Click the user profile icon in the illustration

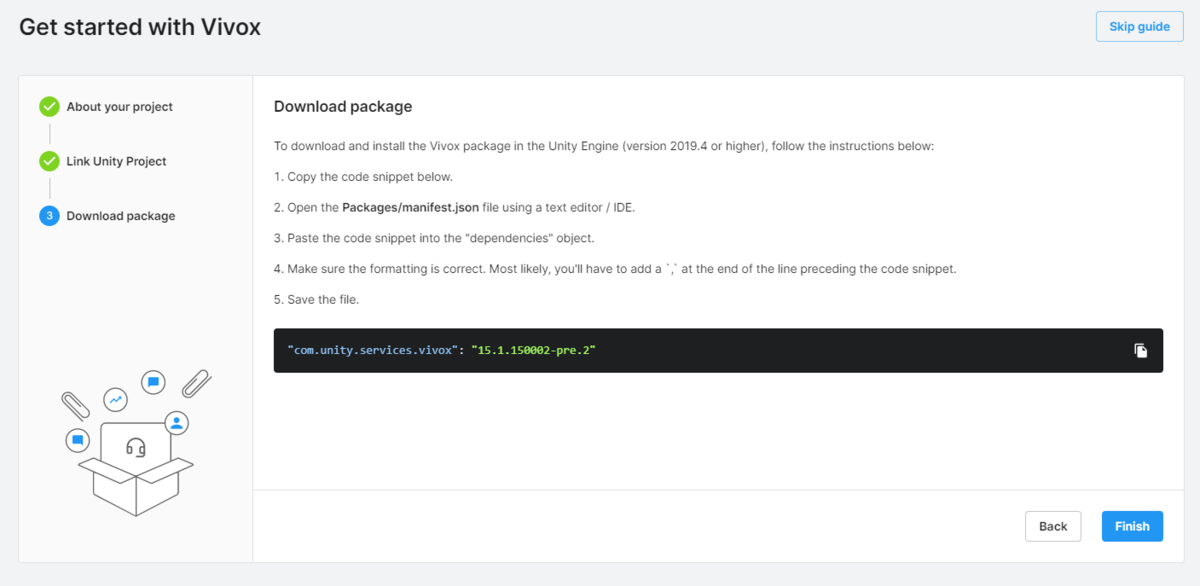click(x=177, y=422)
